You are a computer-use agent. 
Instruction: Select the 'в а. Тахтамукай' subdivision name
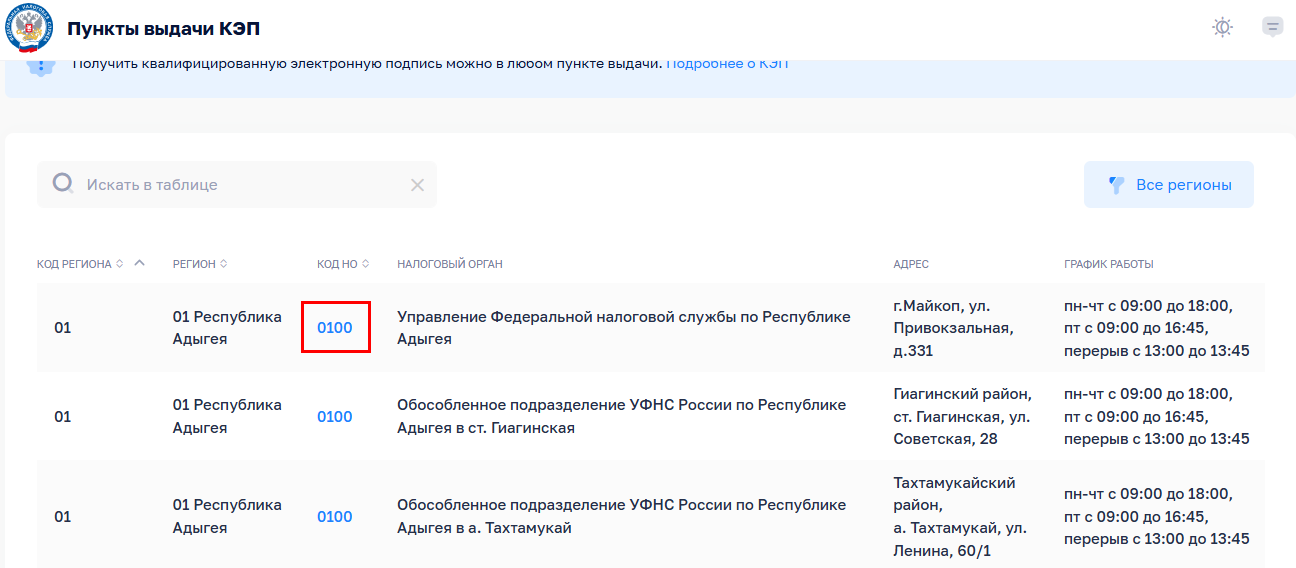click(621, 516)
